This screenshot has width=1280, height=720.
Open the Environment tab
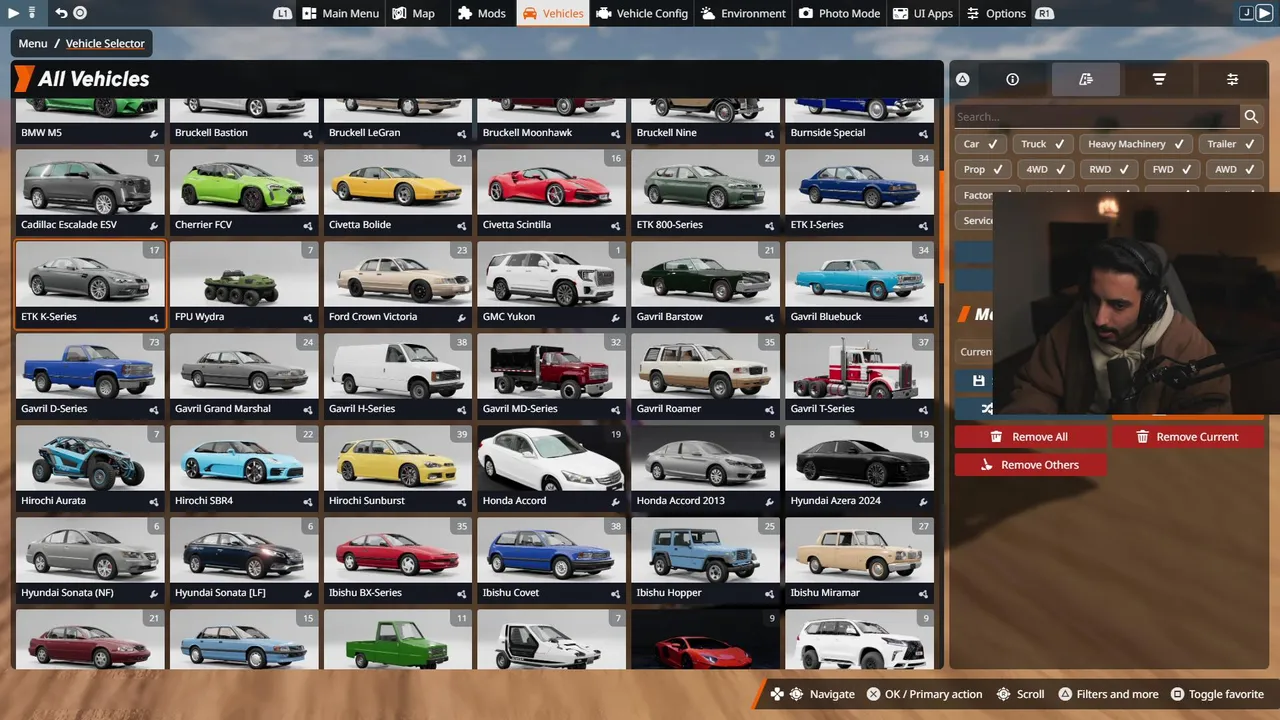click(x=744, y=13)
